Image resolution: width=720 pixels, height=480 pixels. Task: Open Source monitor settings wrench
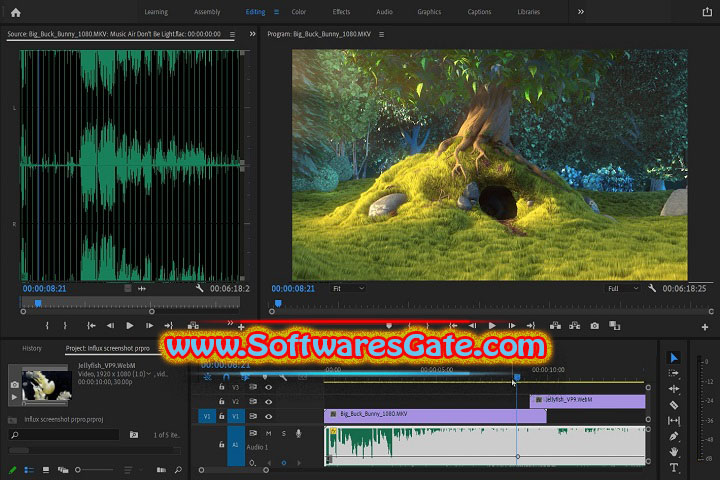coord(199,288)
